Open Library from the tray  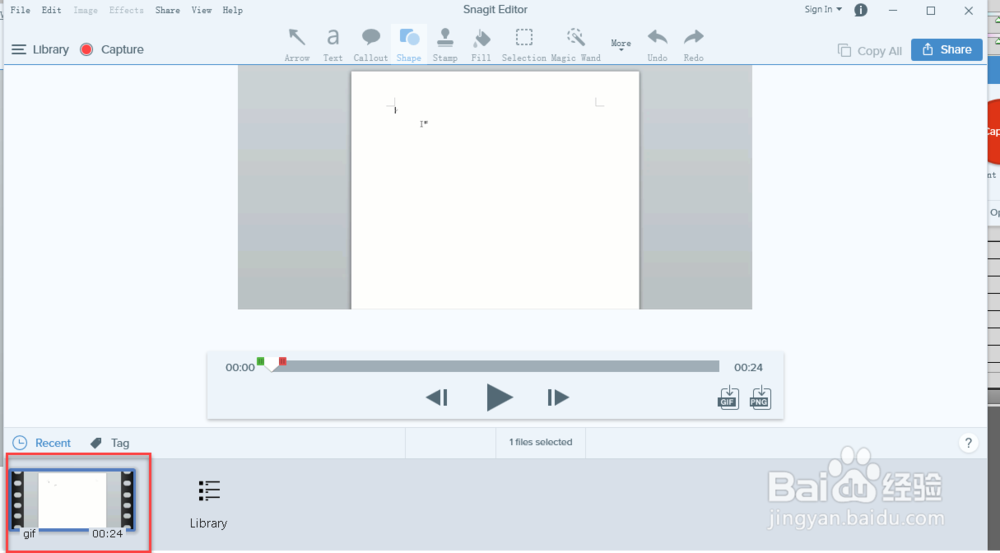coord(209,504)
